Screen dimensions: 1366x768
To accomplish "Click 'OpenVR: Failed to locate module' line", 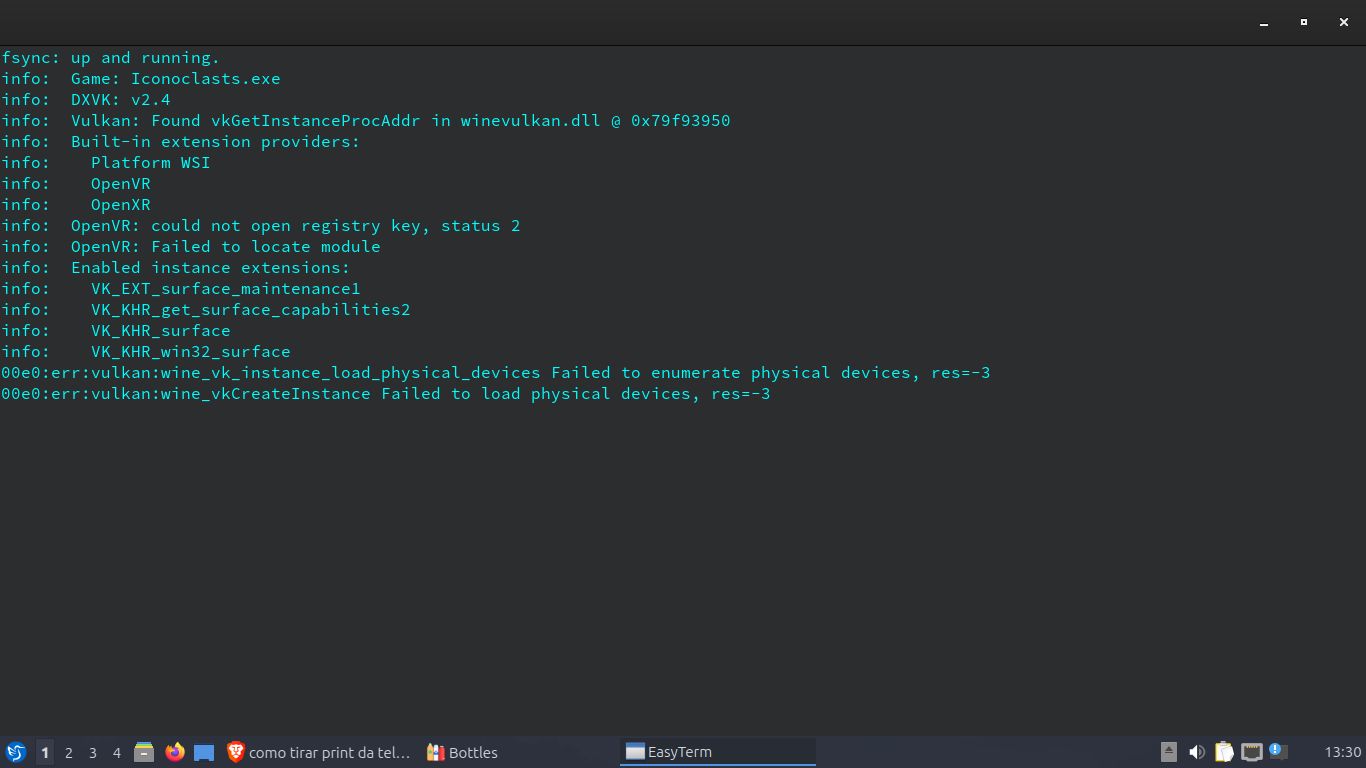I will (191, 247).
